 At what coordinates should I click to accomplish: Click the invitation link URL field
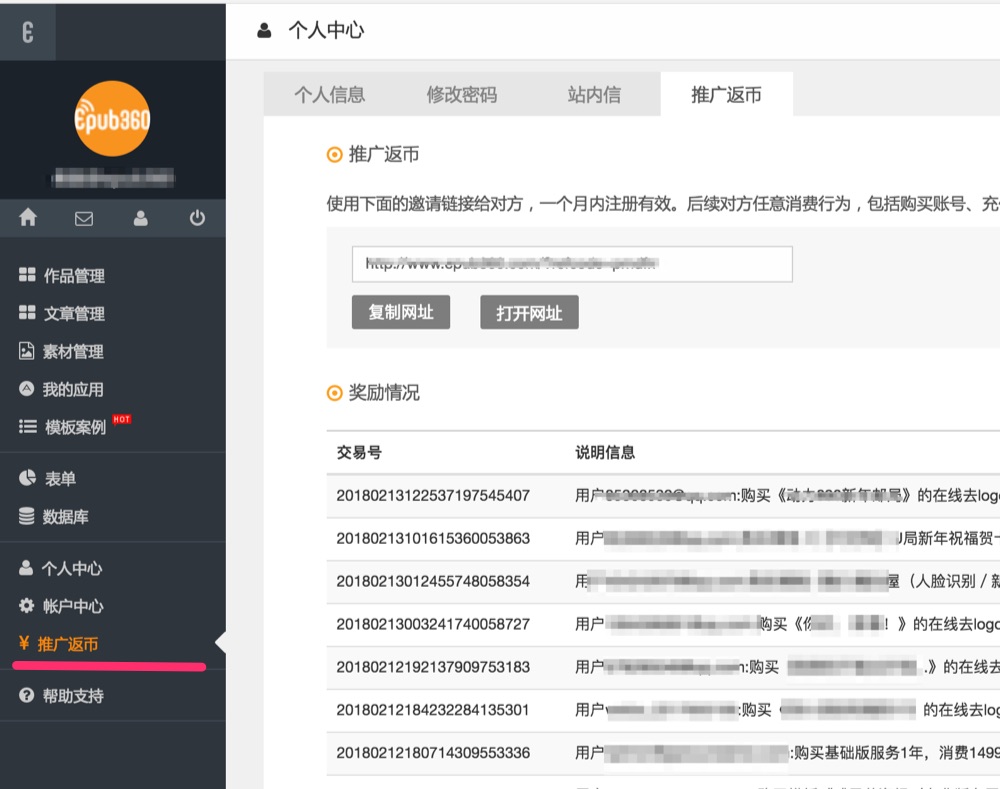pos(572,264)
